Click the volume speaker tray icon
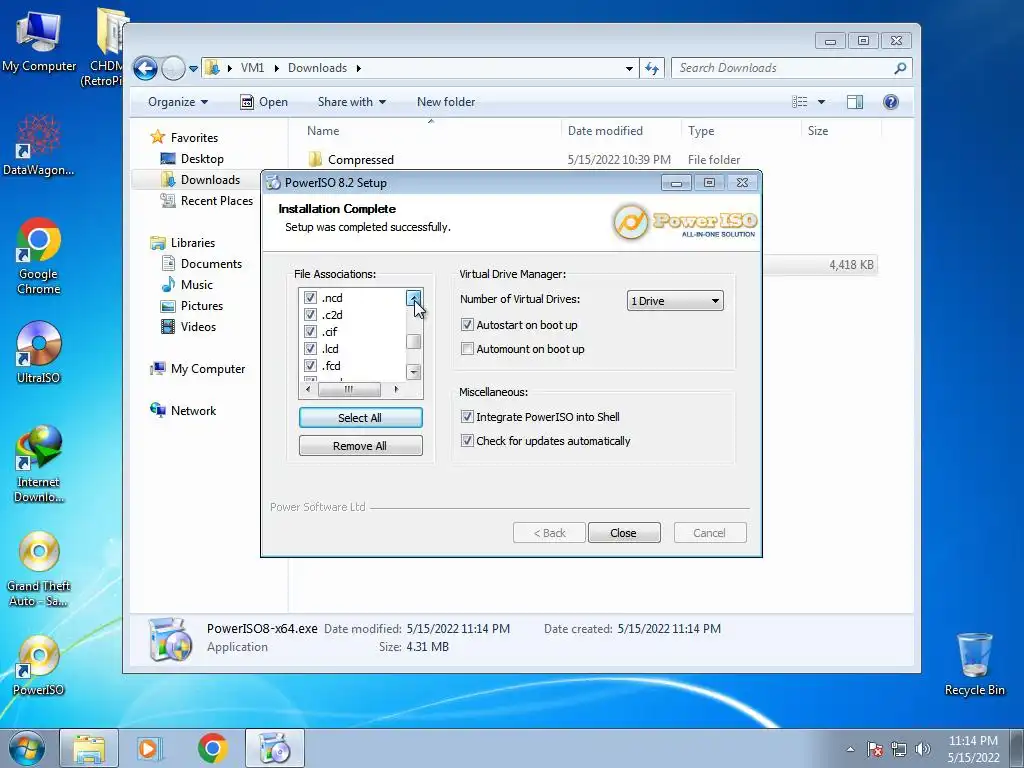1024x768 pixels. pos(923,749)
